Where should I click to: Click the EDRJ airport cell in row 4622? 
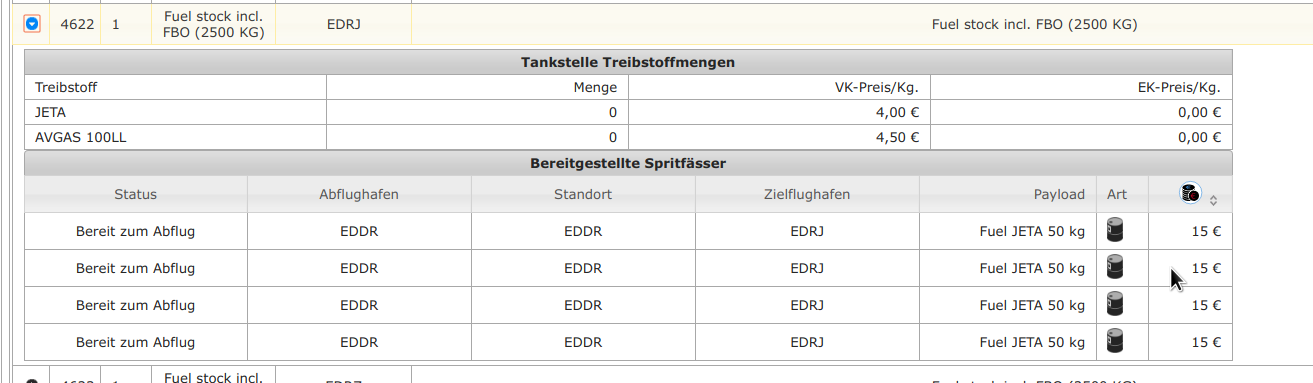point(343,24)
